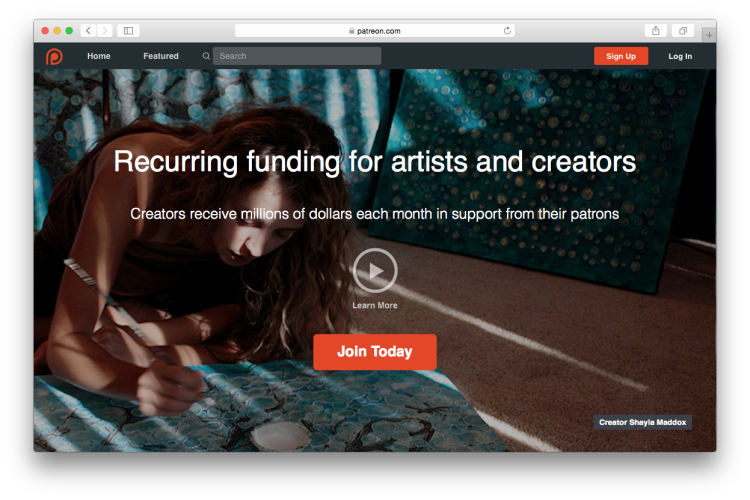750x500 pixels.
Task: Click the Patreon logo icon
Action: pos(54,56)
